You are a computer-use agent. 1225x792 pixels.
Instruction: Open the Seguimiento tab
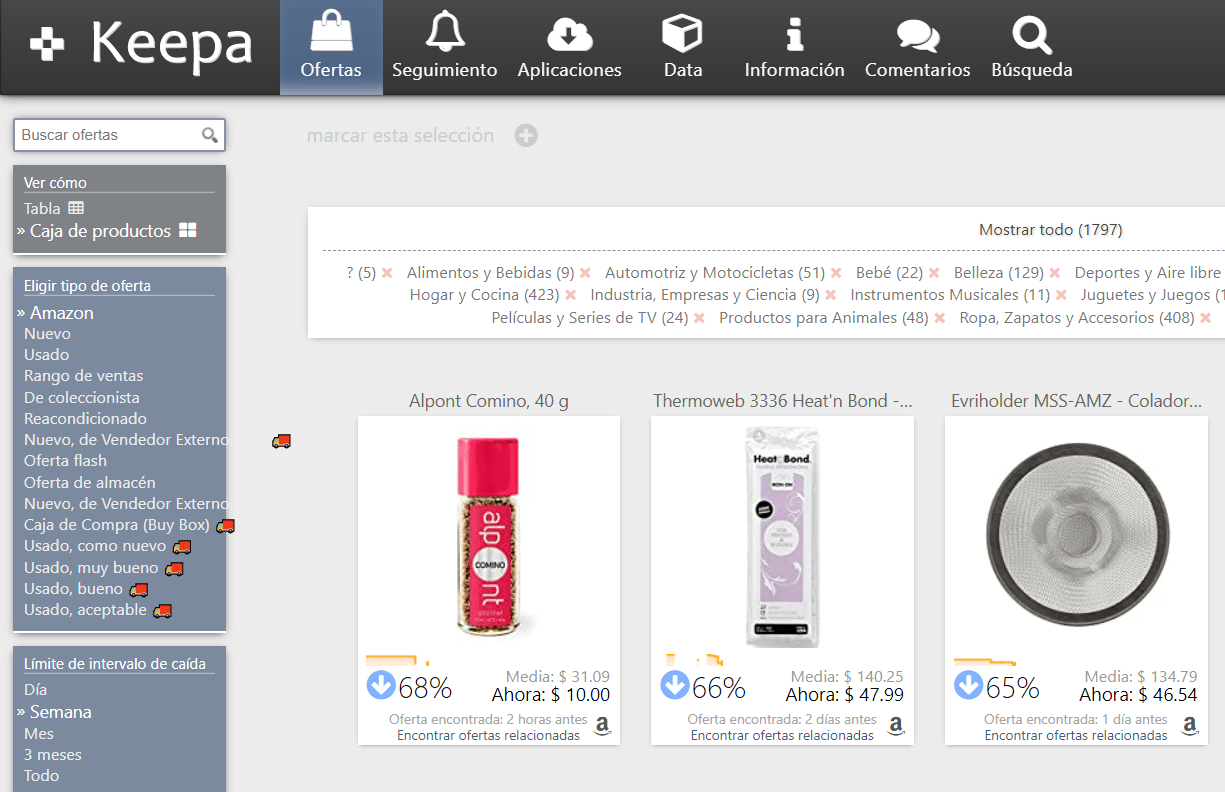(444, 47)
